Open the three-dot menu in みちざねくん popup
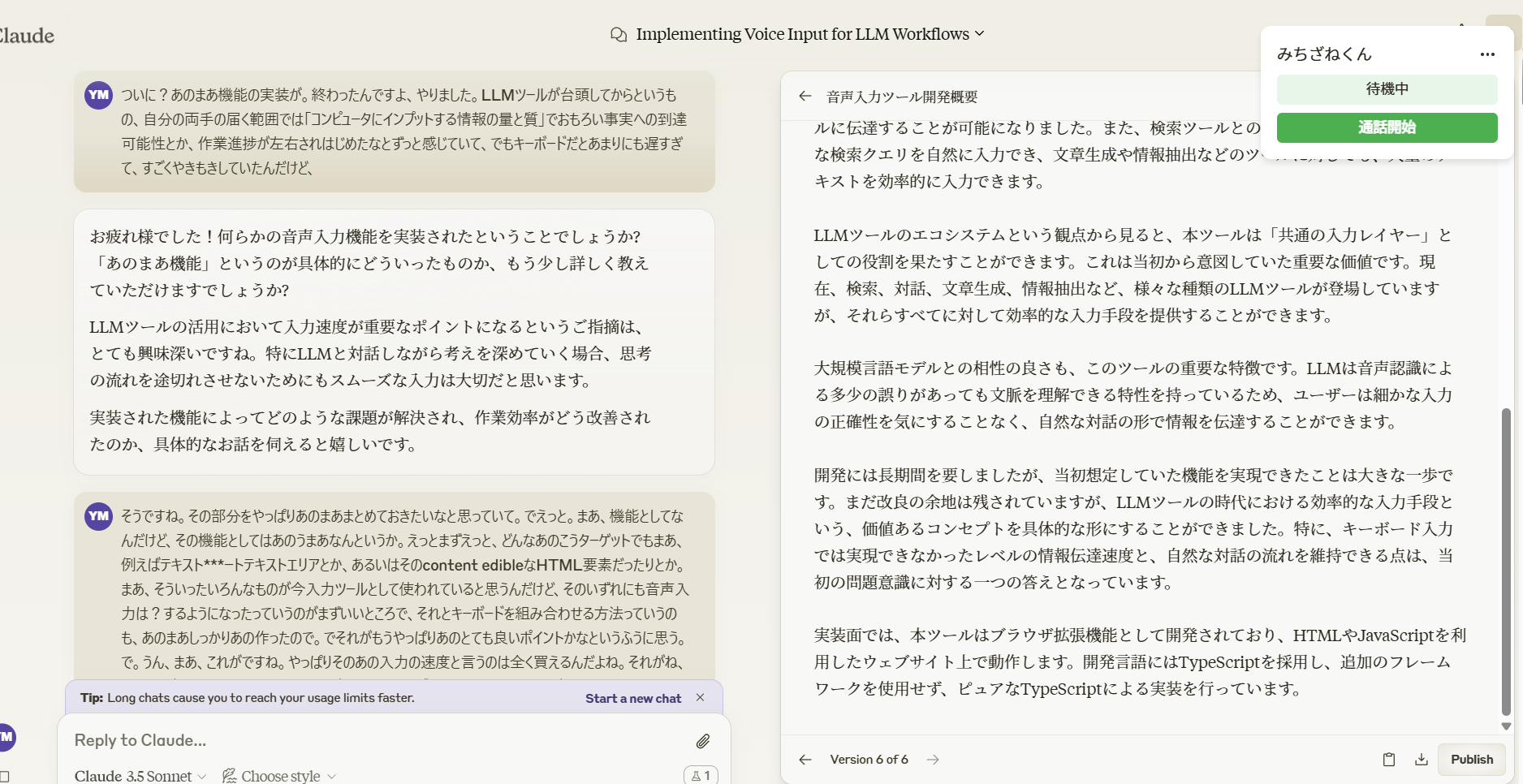Screen dimensions: 1523x784 point(1487,54)
